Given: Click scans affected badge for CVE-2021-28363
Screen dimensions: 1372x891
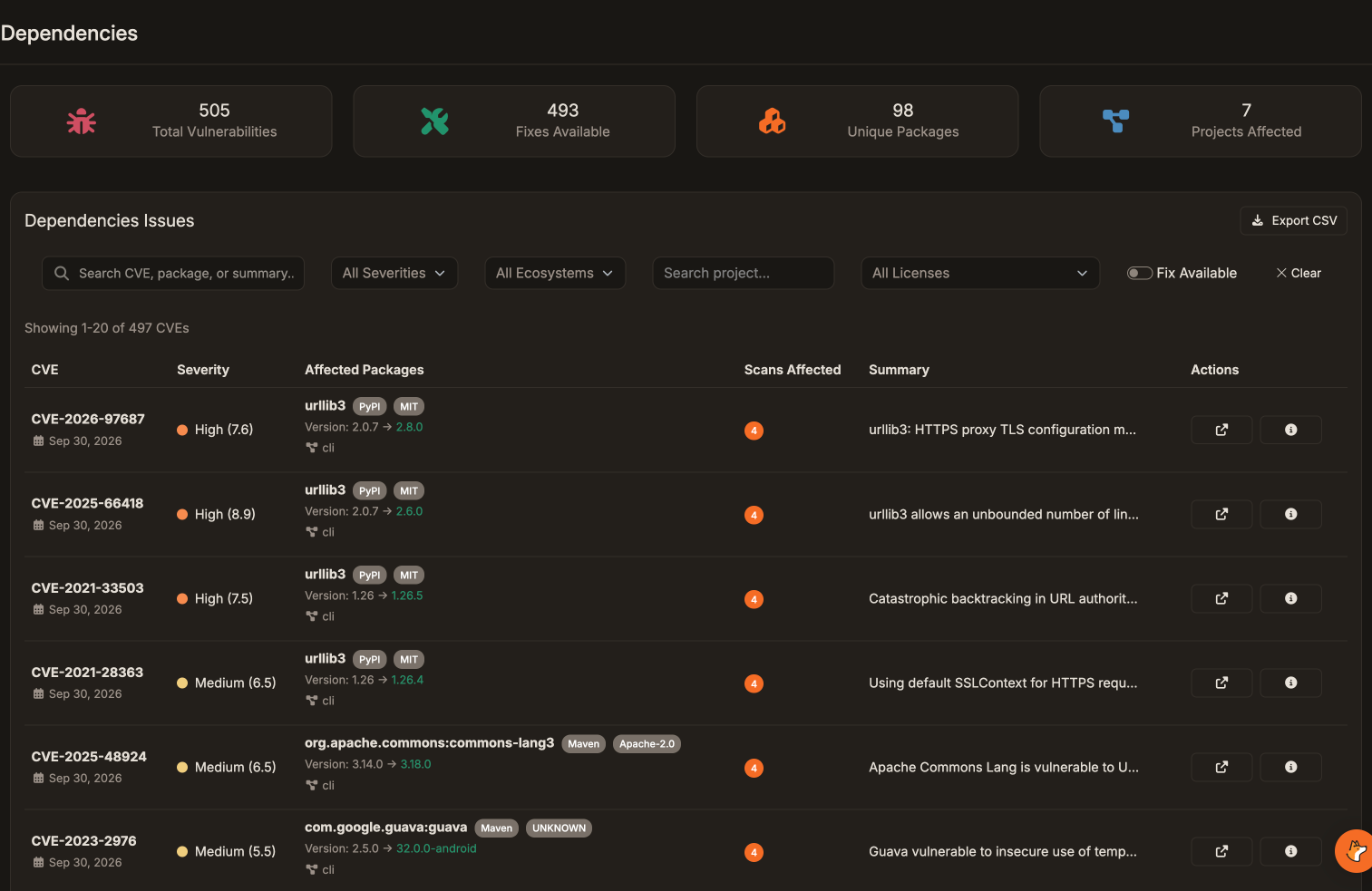Looking at the screenshot, I should tap(754, 684).
